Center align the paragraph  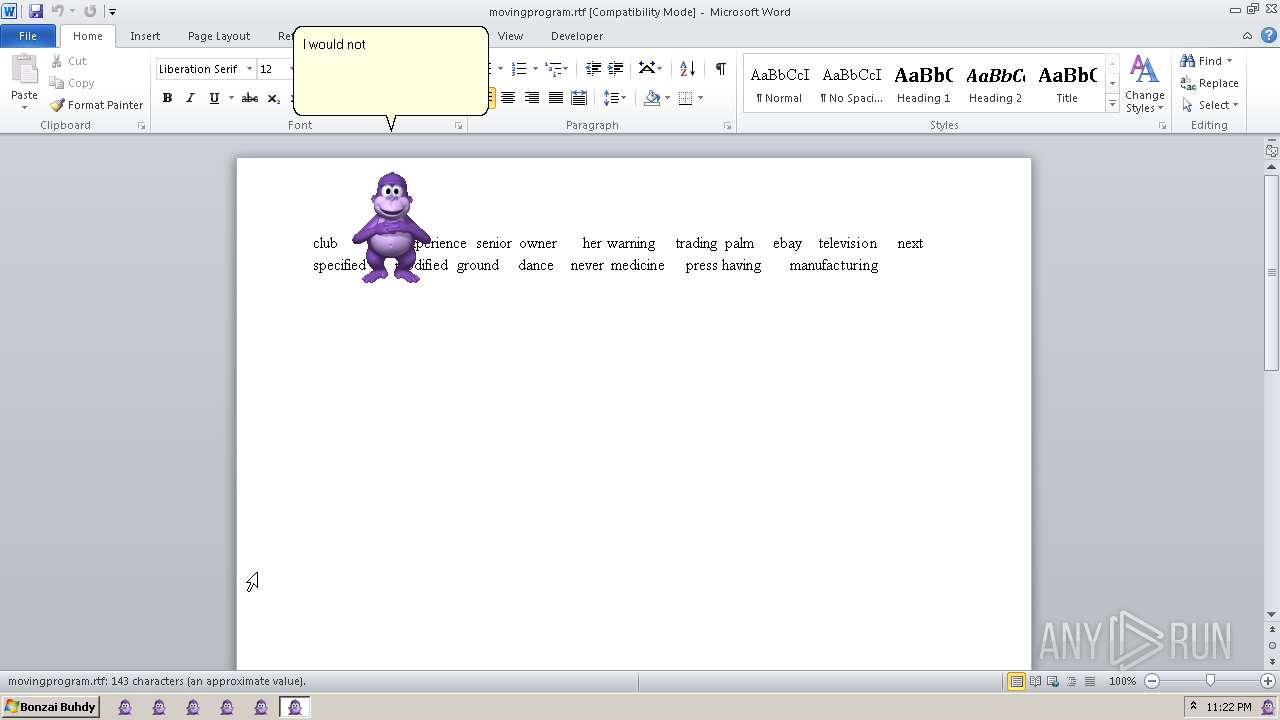tap(508, 98)
